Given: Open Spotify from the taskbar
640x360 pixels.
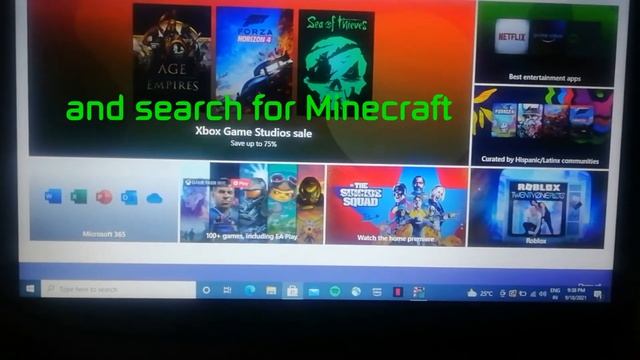Looking at the screenshot, I should coord(335,291).
